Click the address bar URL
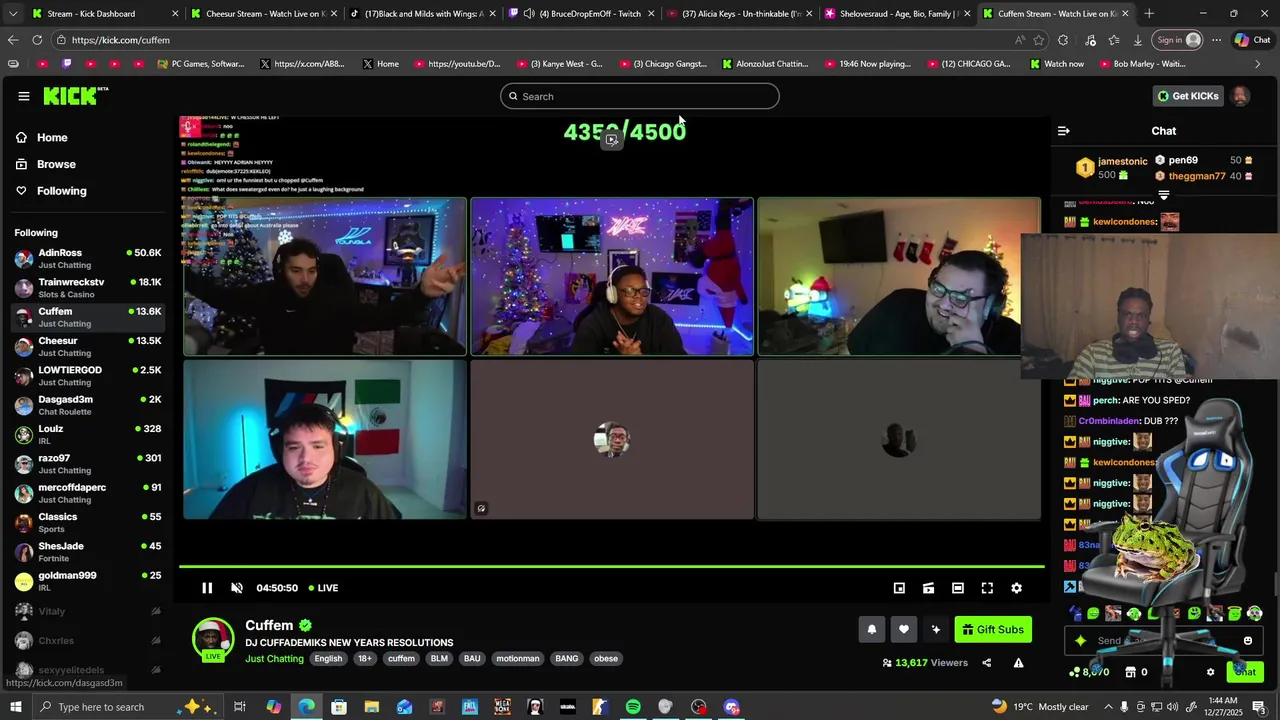The image size is (1280, 720). [x=120, y=40]
